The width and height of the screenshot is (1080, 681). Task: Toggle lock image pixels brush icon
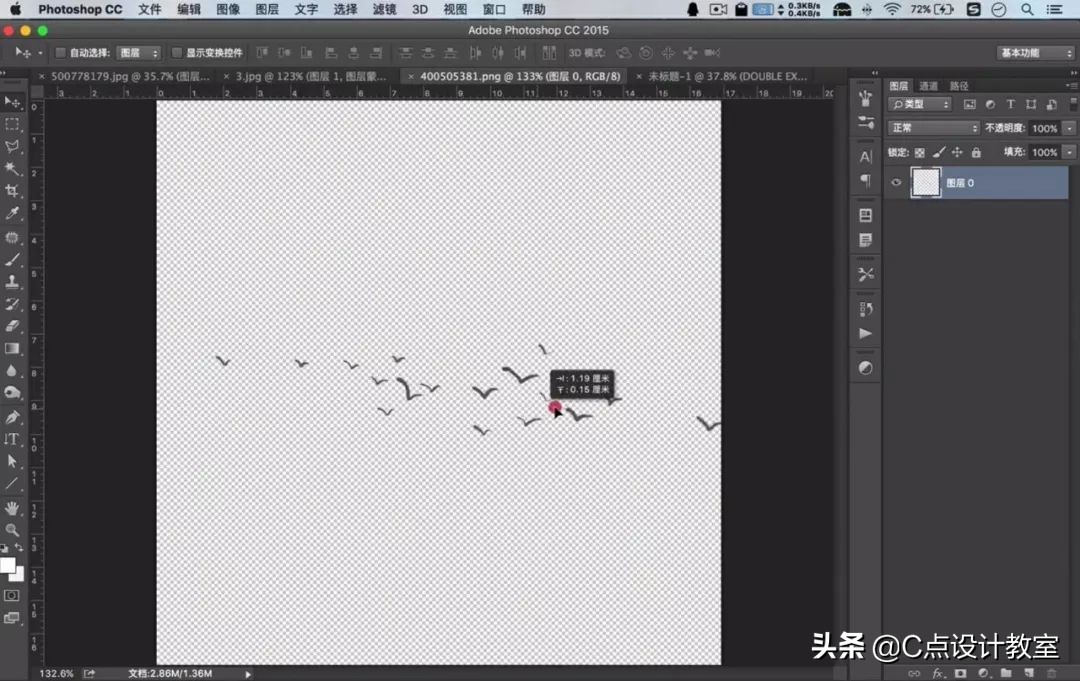pyautogui.click(x=938, y=153)
